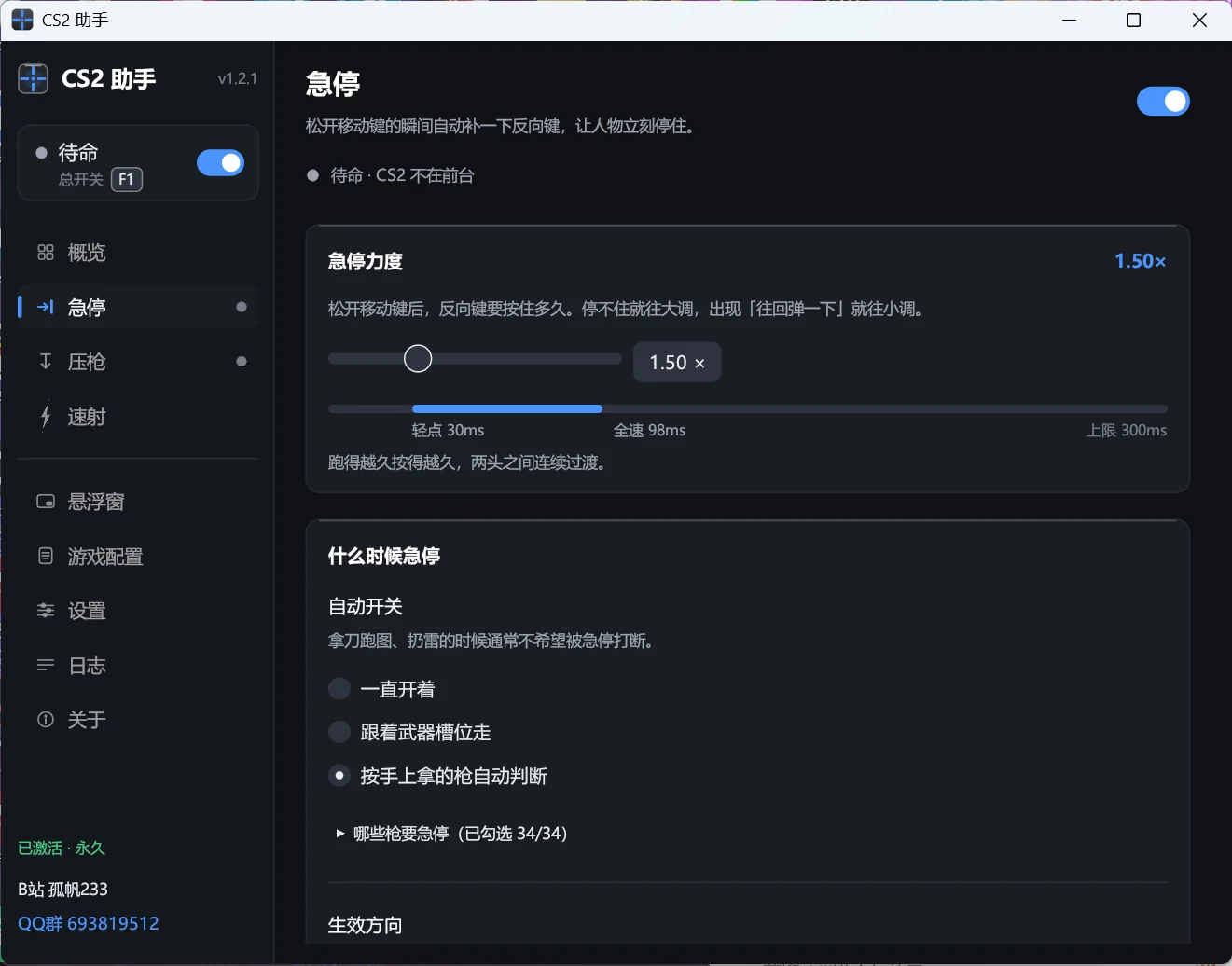This screenshot has width=1232, height=966.
Task: Click the 游戏配置 document icon
Action: coord(45,556)
